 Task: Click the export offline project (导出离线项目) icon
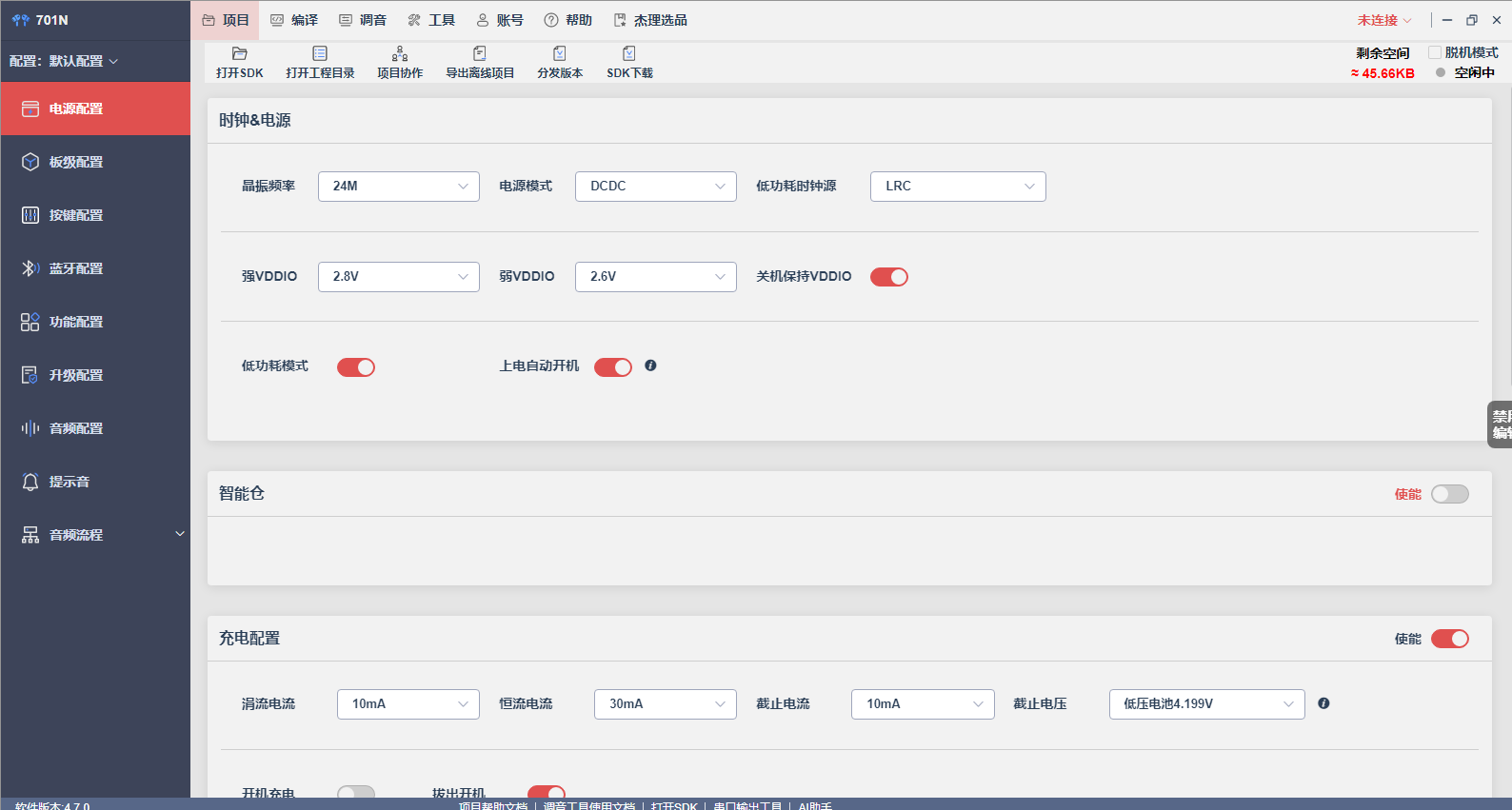click(480, 54)
